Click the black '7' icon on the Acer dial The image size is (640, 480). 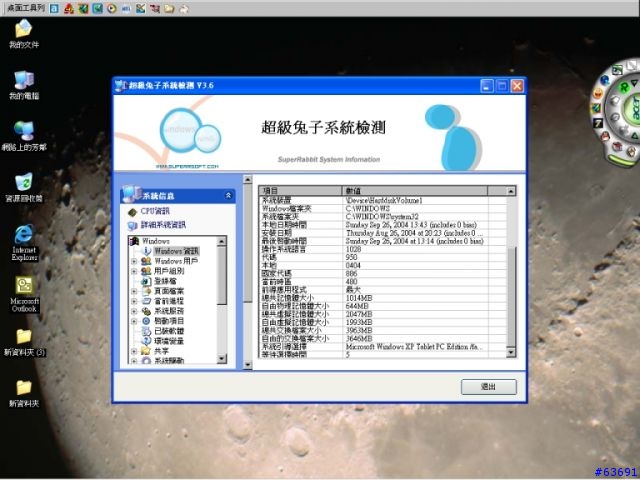598,122
